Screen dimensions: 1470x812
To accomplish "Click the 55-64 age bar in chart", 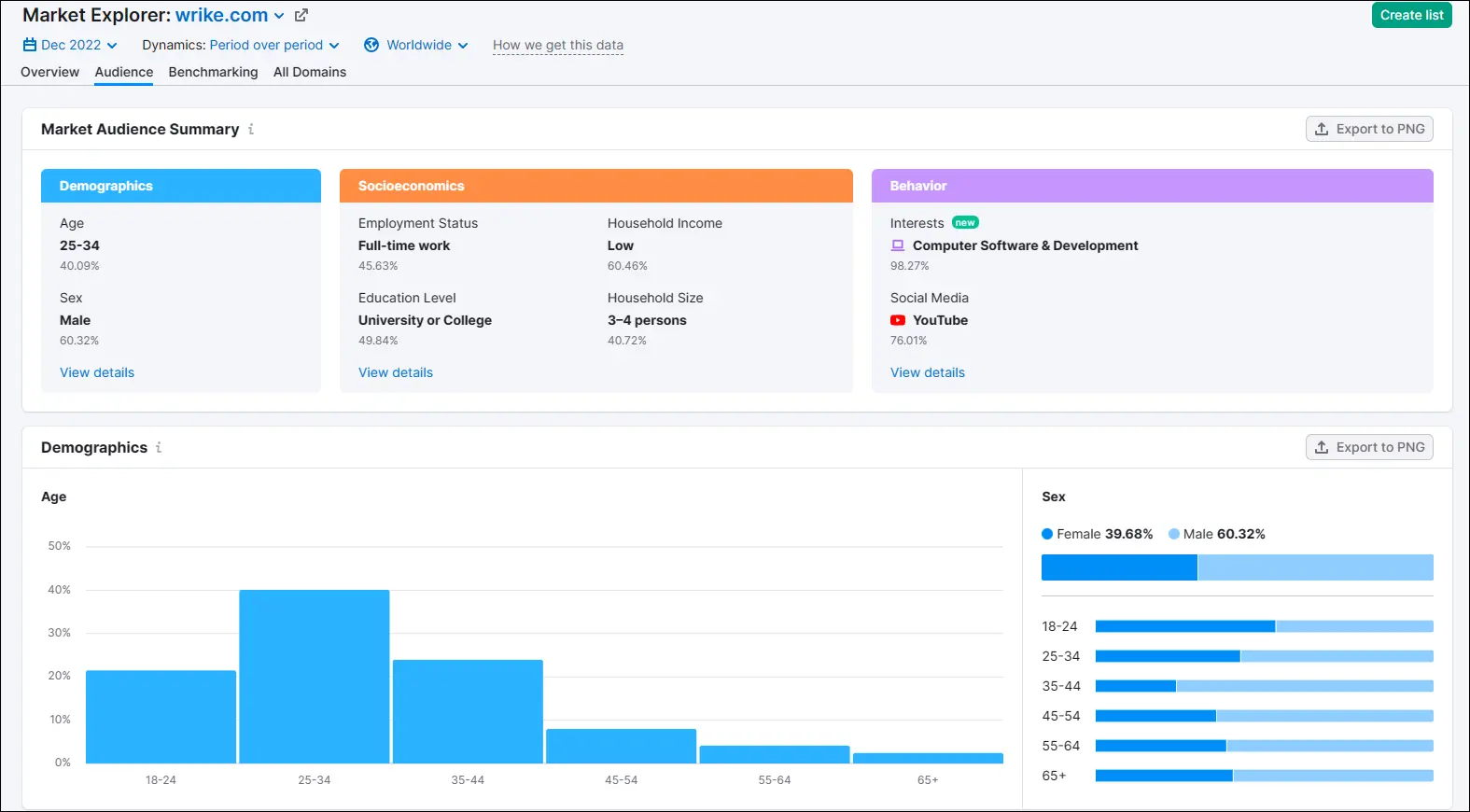I will click(775, 754).
